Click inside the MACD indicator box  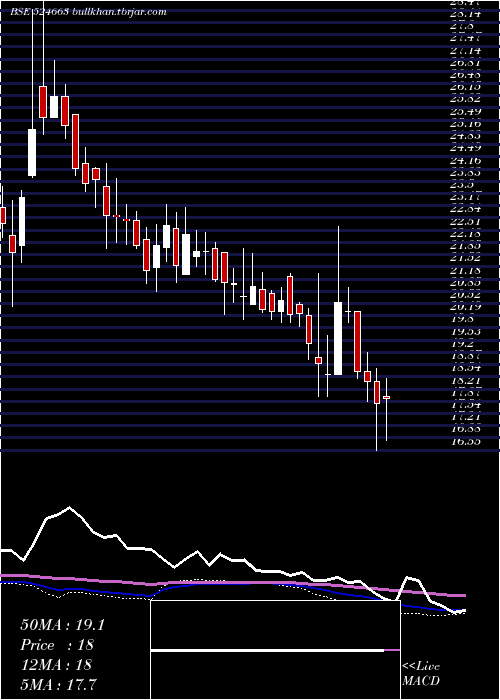click(x=275, y=650)
